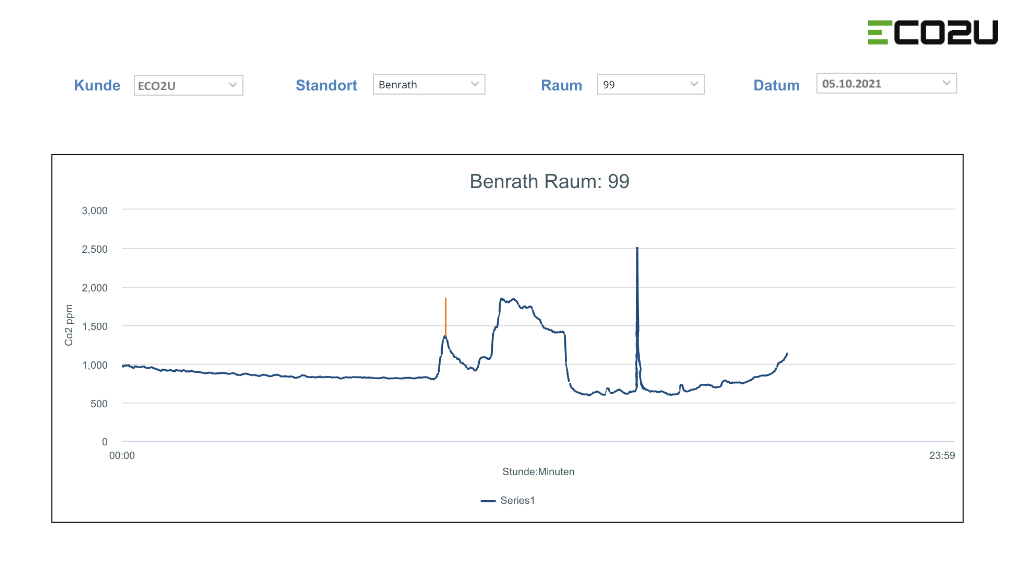Click the orange vertical marker line
The image size is (1015, 563).
[446, 315]
